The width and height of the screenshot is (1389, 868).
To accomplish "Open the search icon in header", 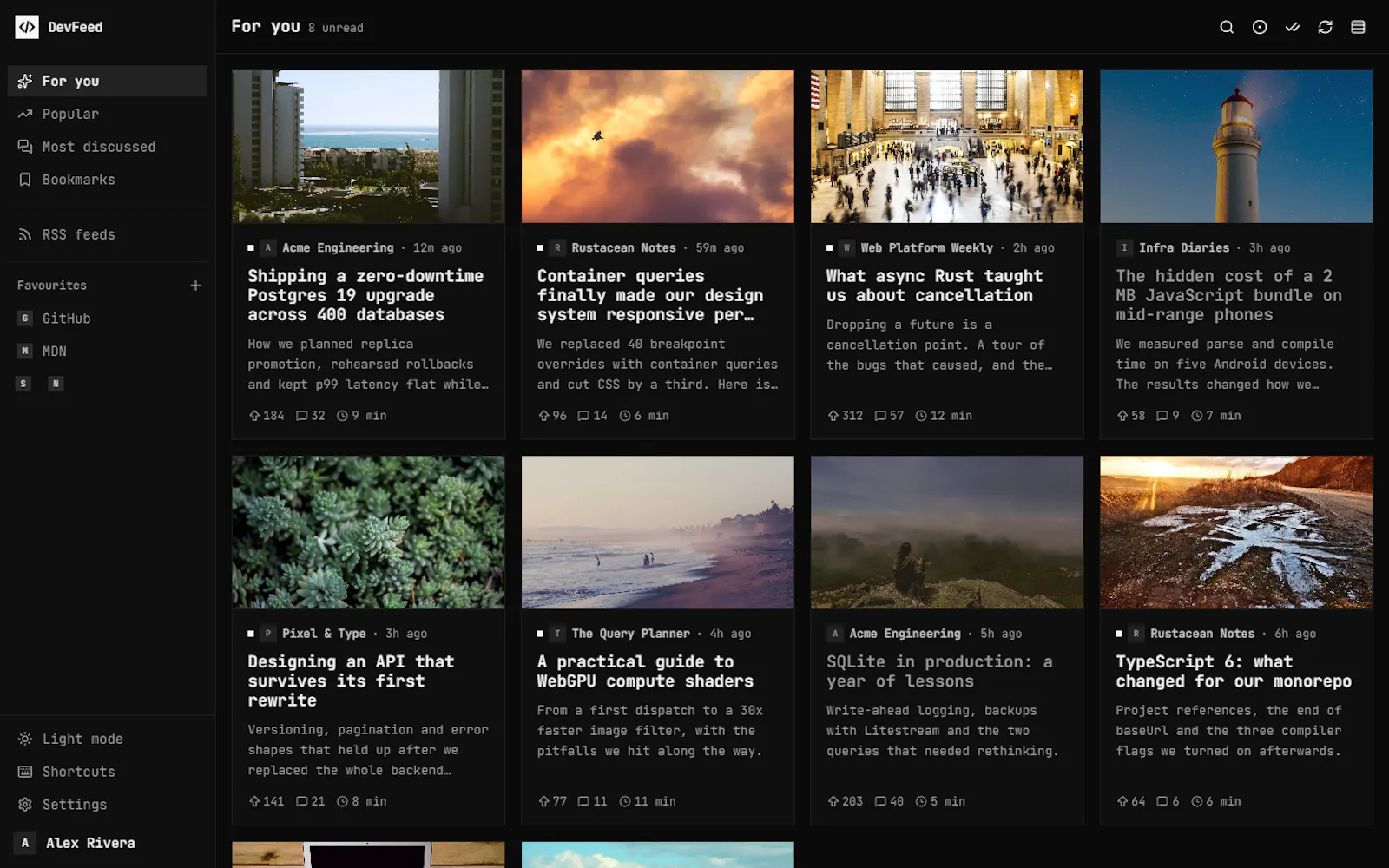I will 1227,27.
